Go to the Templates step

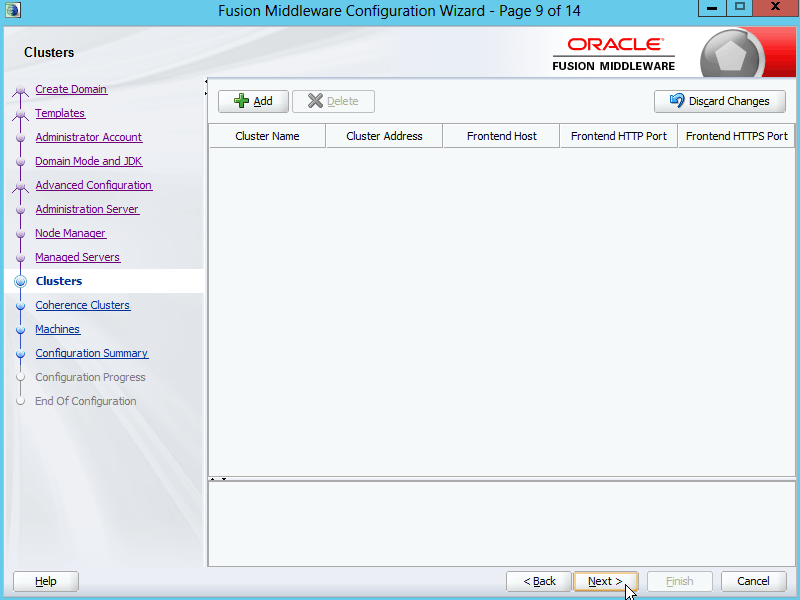[x=60, y=113]
